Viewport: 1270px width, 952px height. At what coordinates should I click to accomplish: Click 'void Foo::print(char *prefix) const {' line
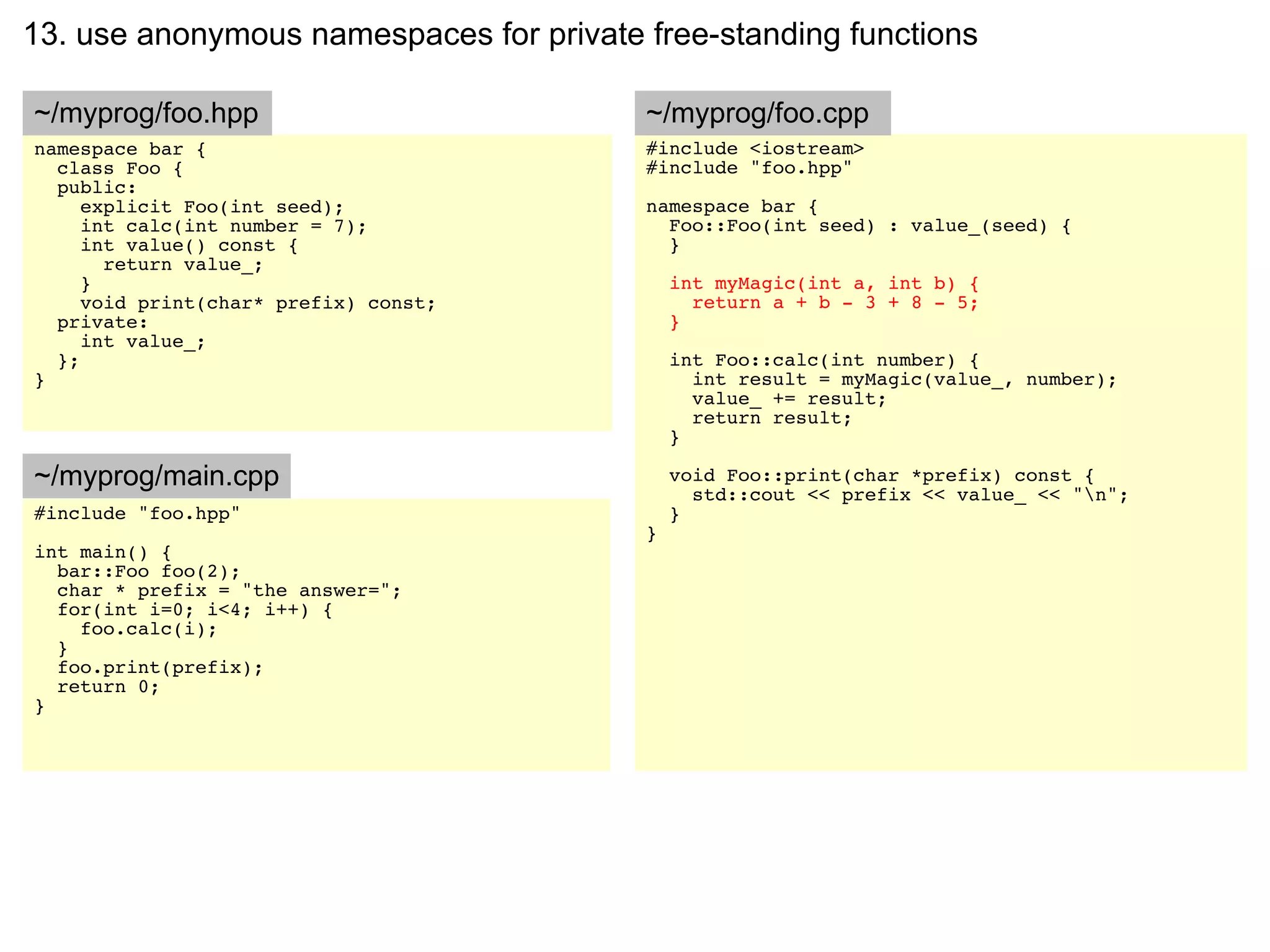click(881, 476)
